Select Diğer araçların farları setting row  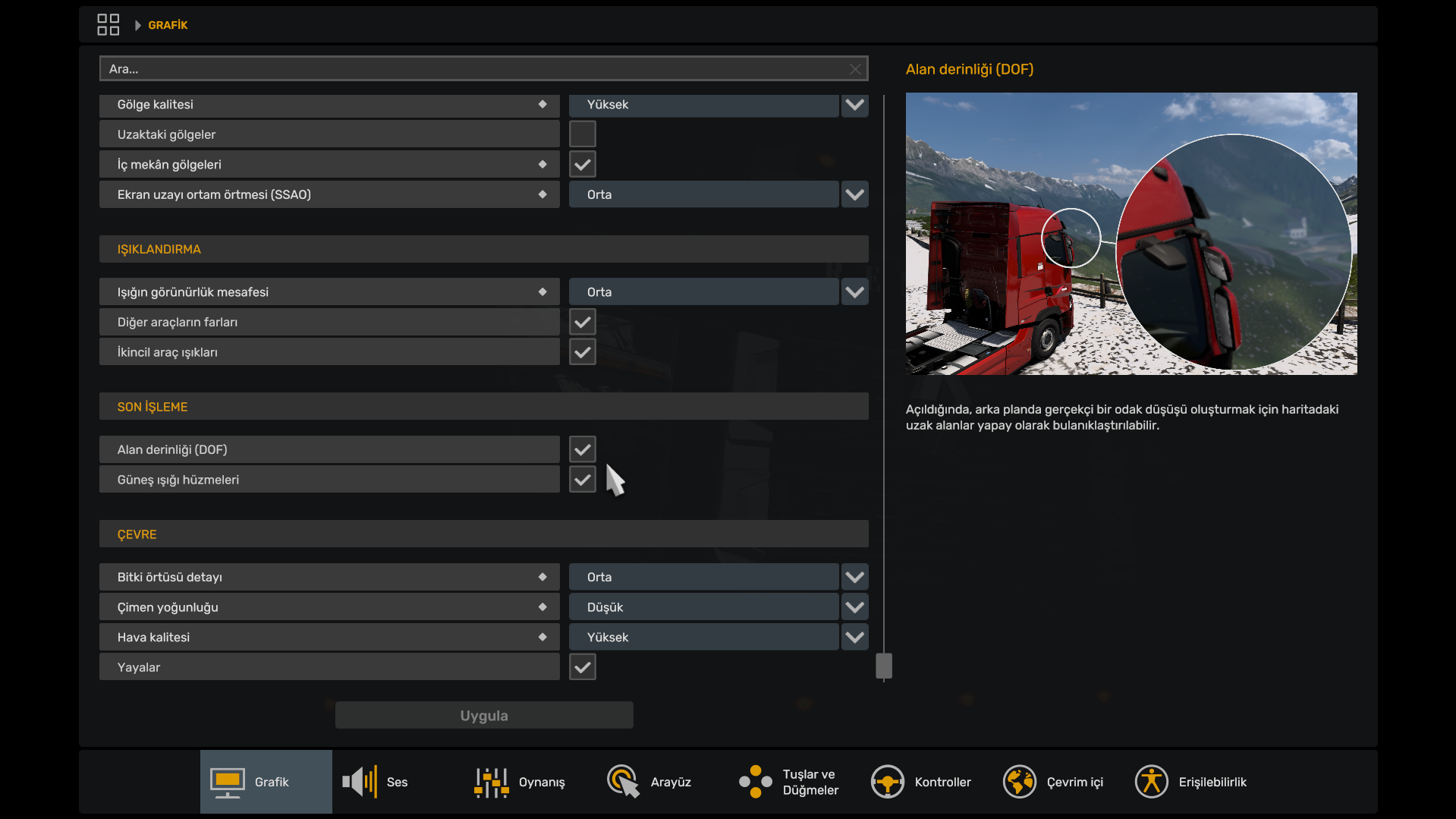329,322
